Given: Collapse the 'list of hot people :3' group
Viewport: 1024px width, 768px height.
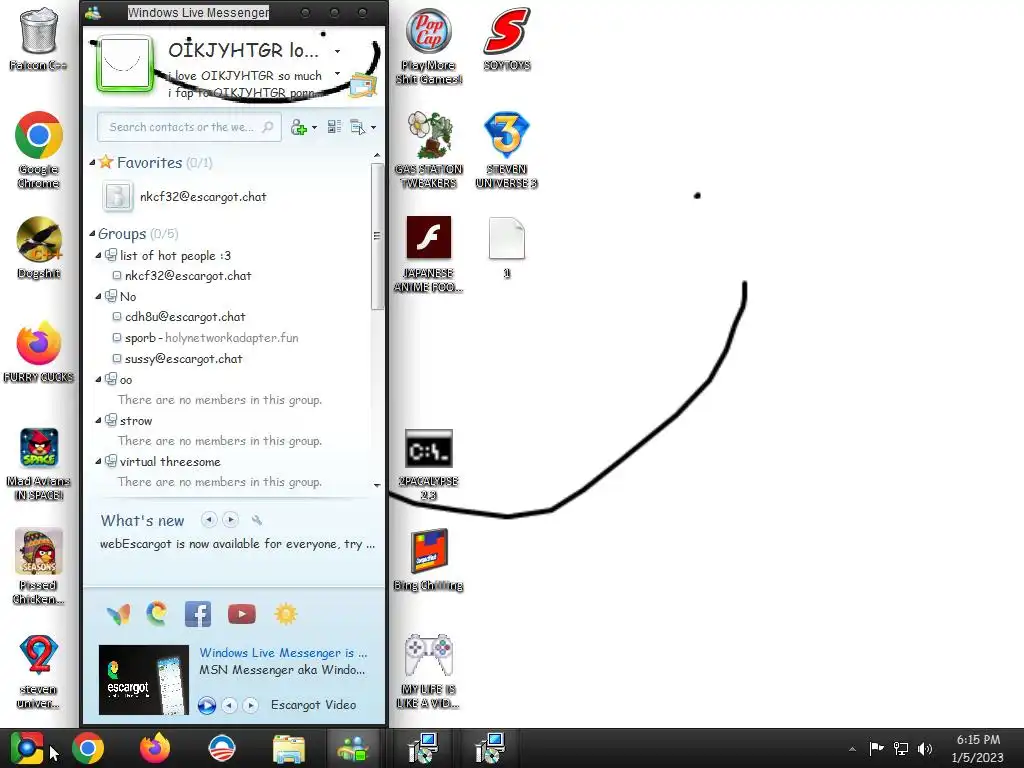Looking at the screenshot, I should 99,255.
